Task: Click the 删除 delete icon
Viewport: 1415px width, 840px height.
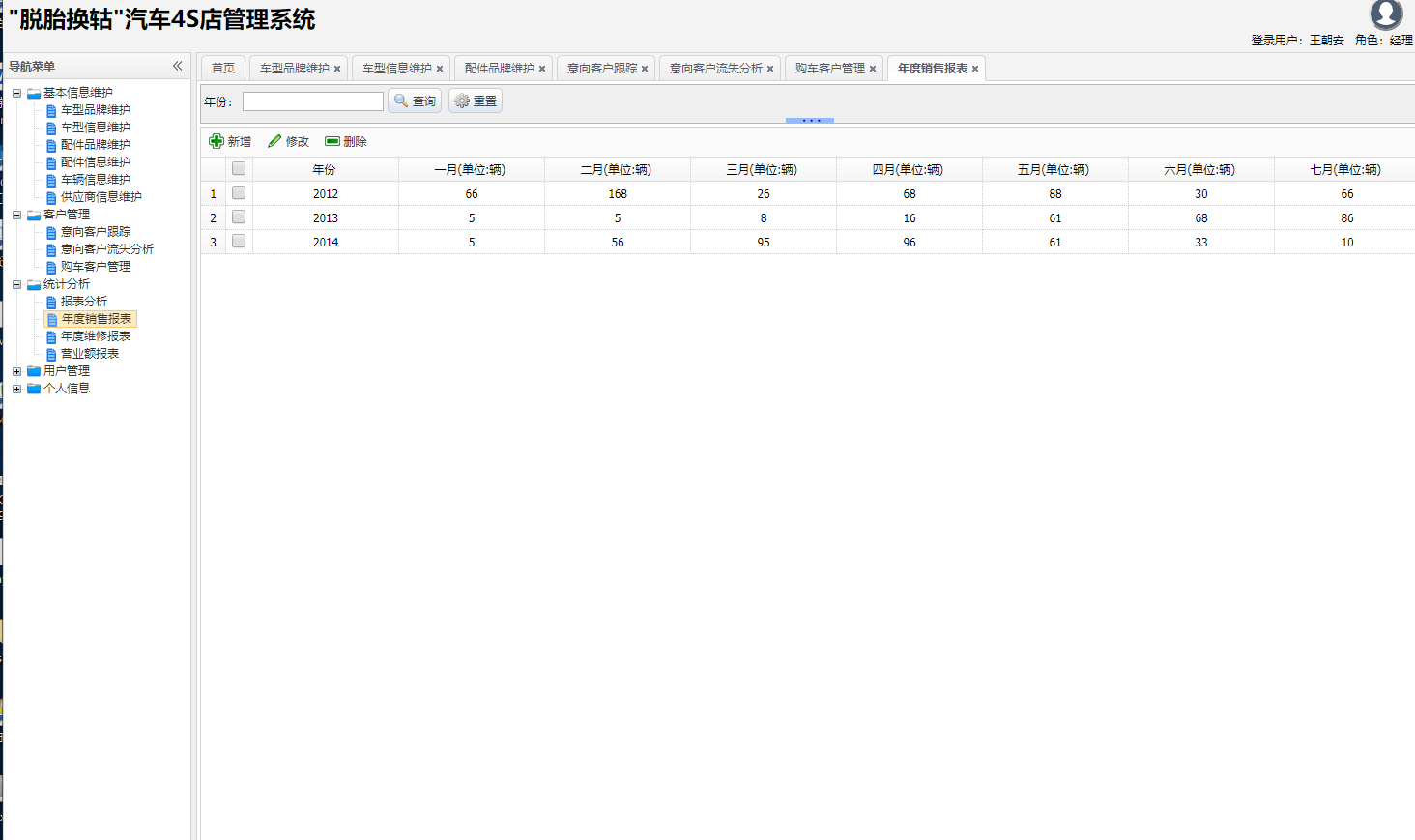Action: pos(332,140)
